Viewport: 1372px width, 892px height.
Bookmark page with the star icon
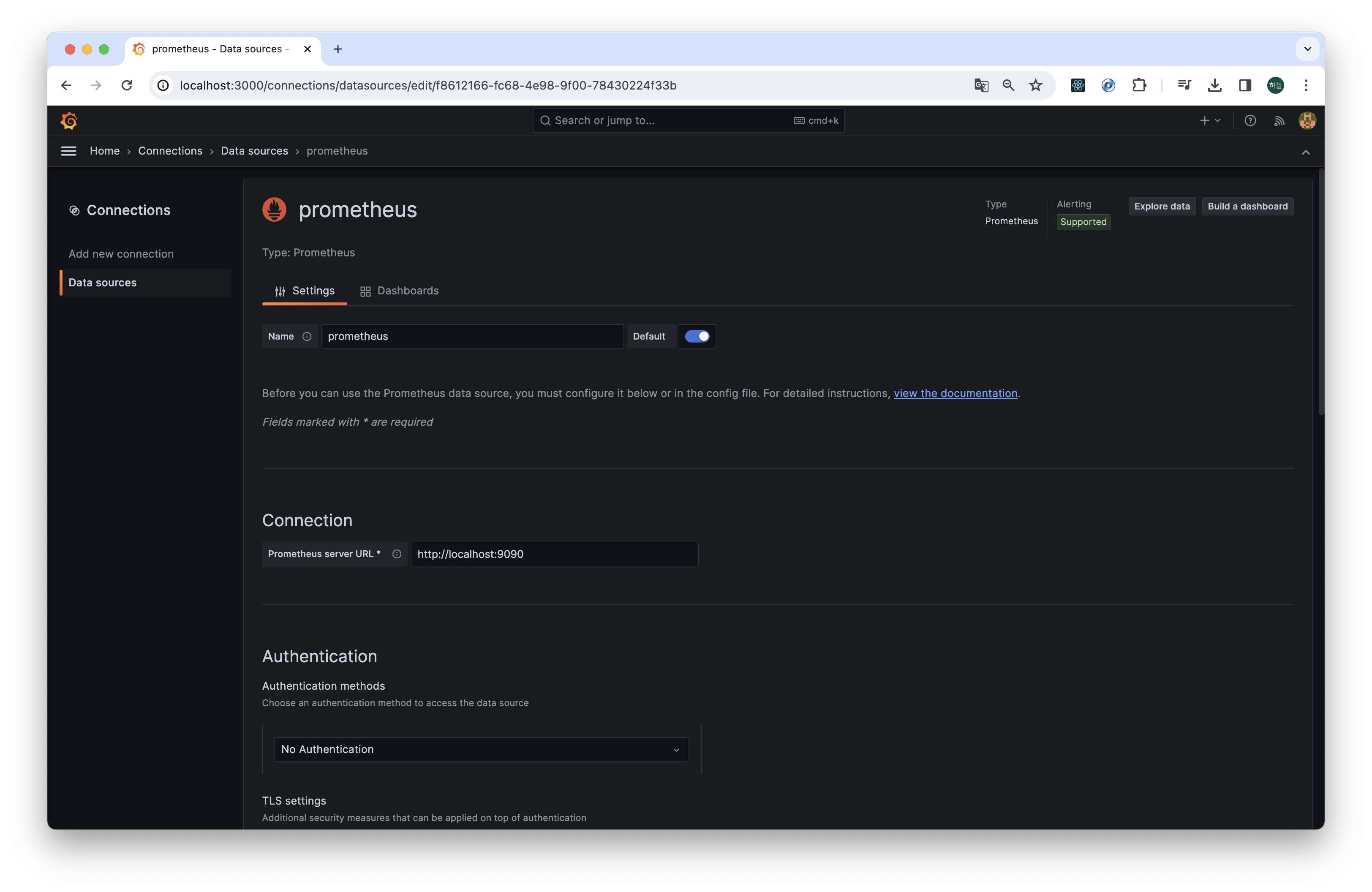pyautogui.click(x=1035, y=85)
